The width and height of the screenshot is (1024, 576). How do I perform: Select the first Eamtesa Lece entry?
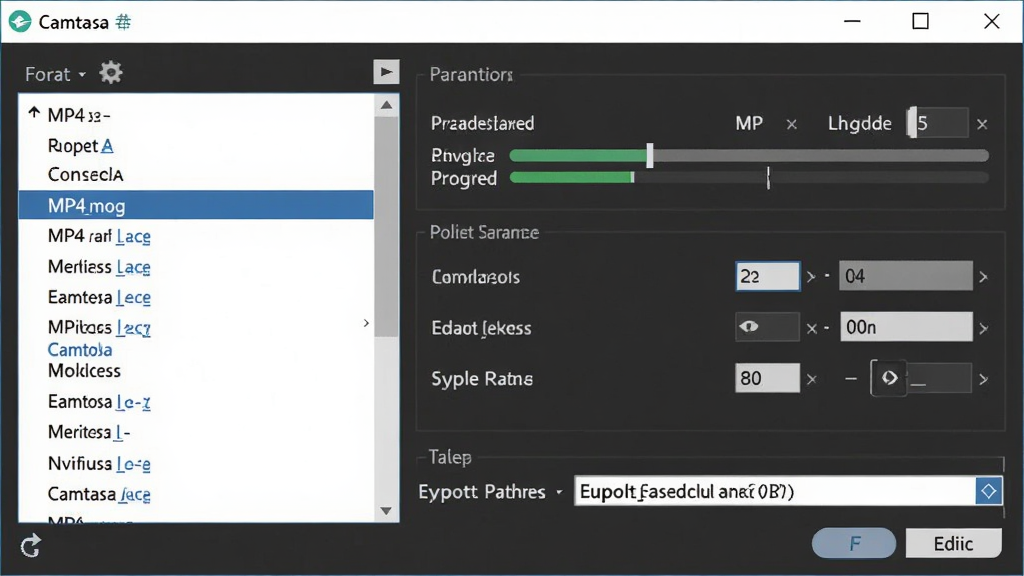click(99, 297)
